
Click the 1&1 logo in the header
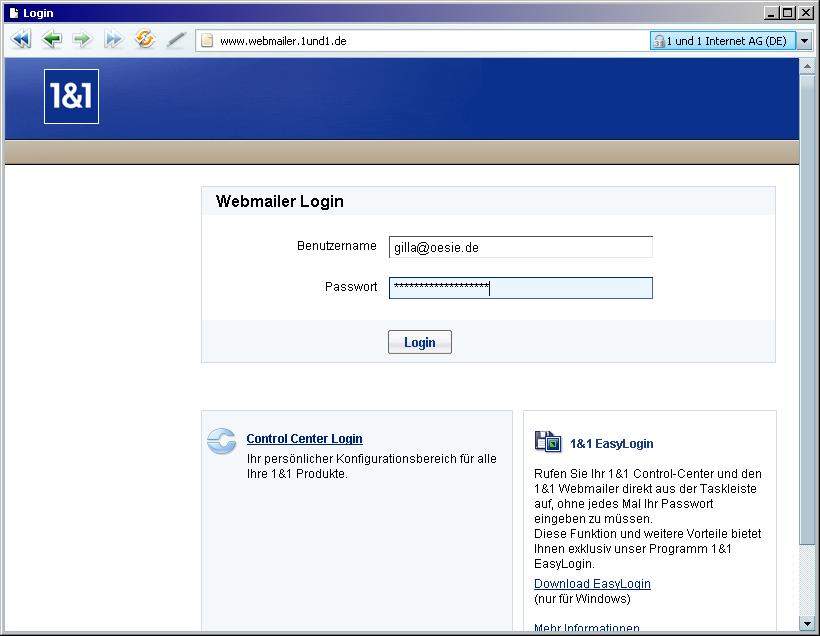(71, 97)
